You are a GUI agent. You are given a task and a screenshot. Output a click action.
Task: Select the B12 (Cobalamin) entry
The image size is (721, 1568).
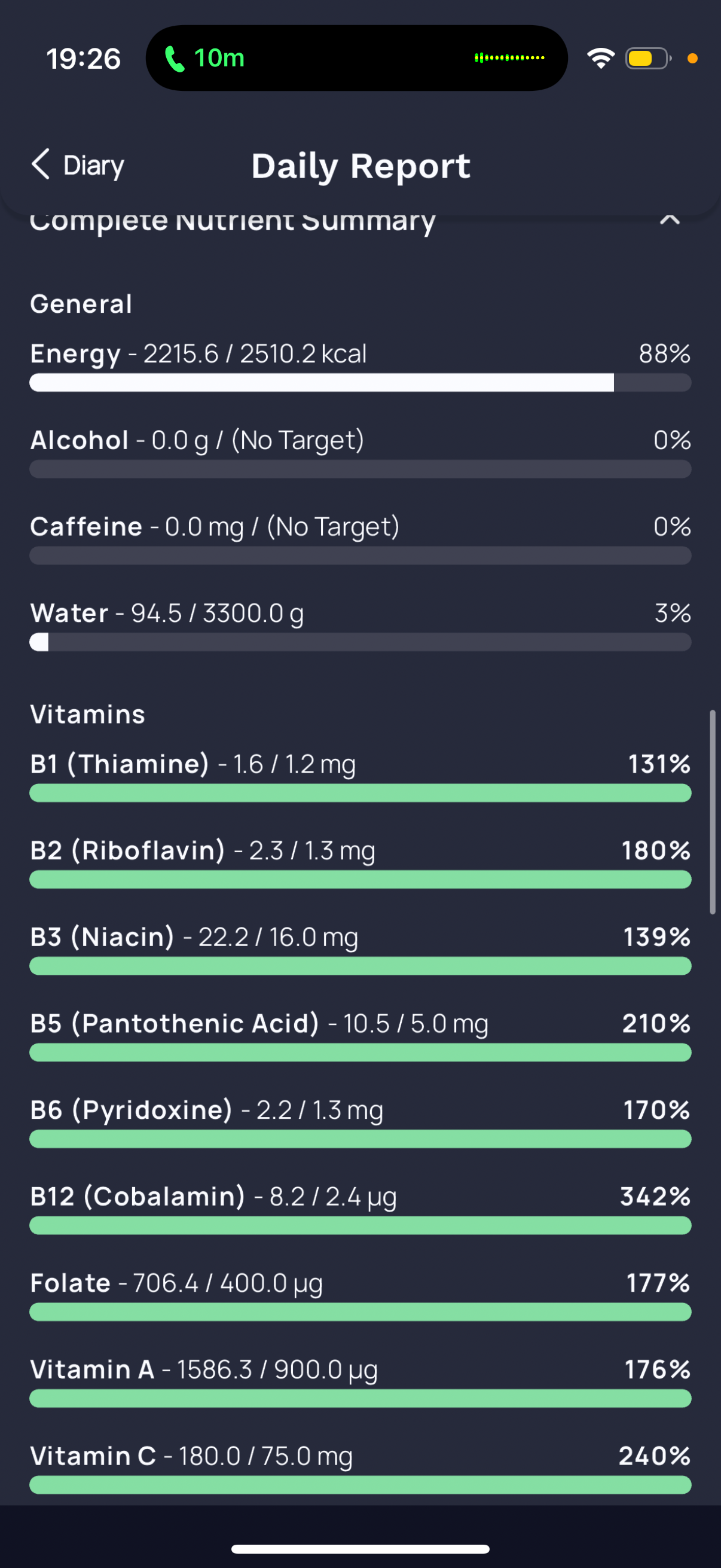coord(360,1207)
